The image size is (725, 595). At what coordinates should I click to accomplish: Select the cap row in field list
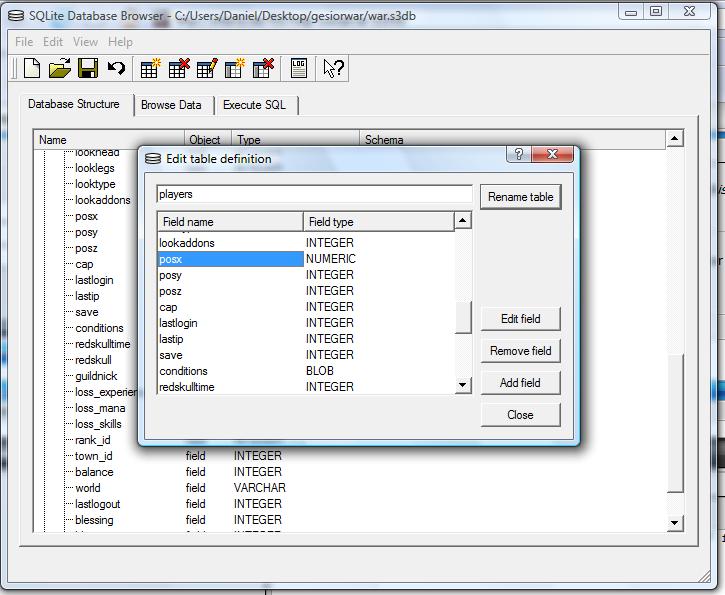tap(306, 307)
